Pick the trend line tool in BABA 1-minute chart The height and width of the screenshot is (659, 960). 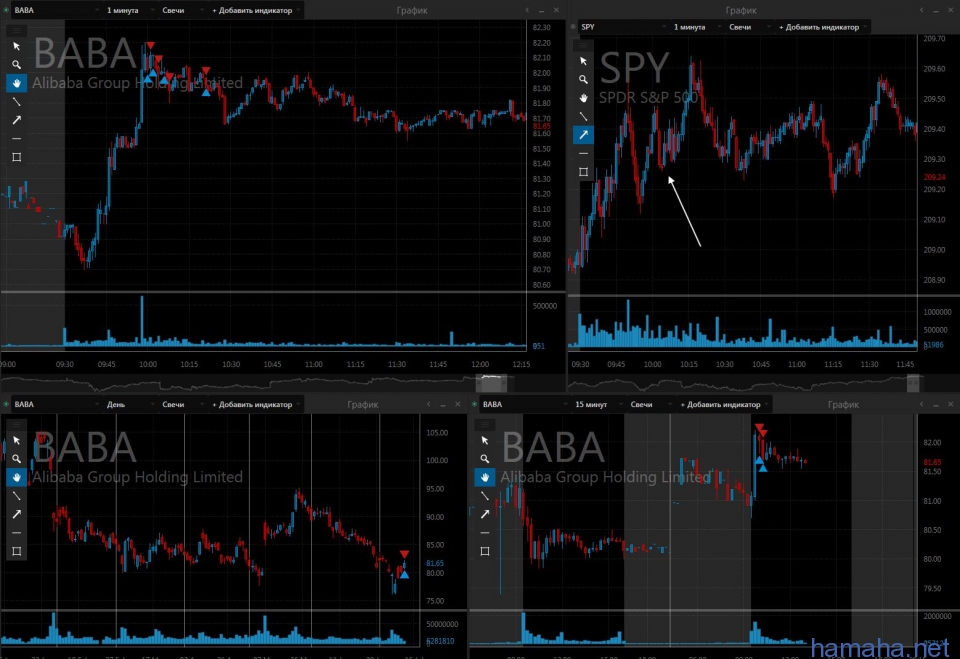(x=17, y=102)
